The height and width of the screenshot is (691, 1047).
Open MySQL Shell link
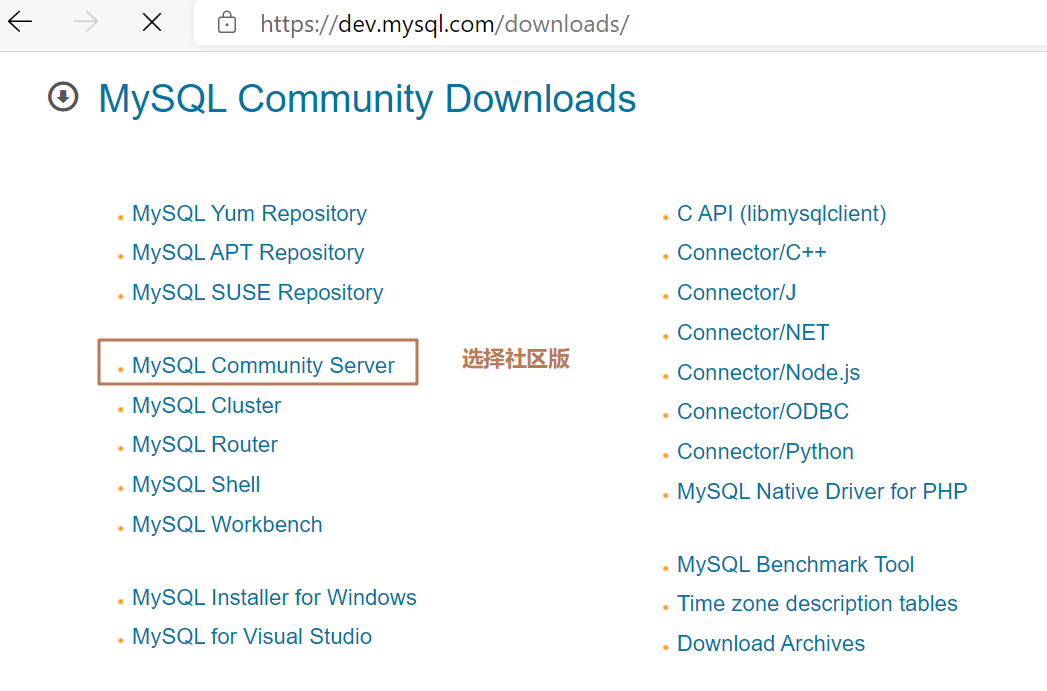tap(196, 484)
